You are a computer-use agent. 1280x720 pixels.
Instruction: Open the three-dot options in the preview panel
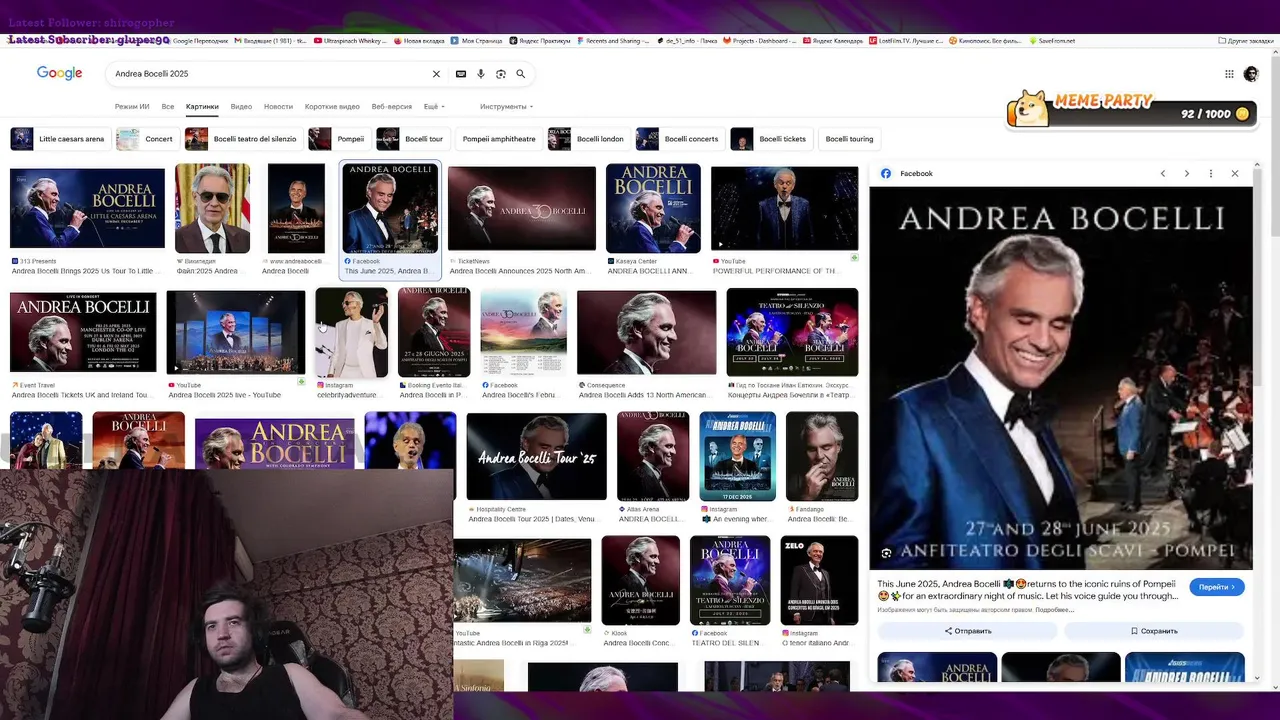(1211, 174)
